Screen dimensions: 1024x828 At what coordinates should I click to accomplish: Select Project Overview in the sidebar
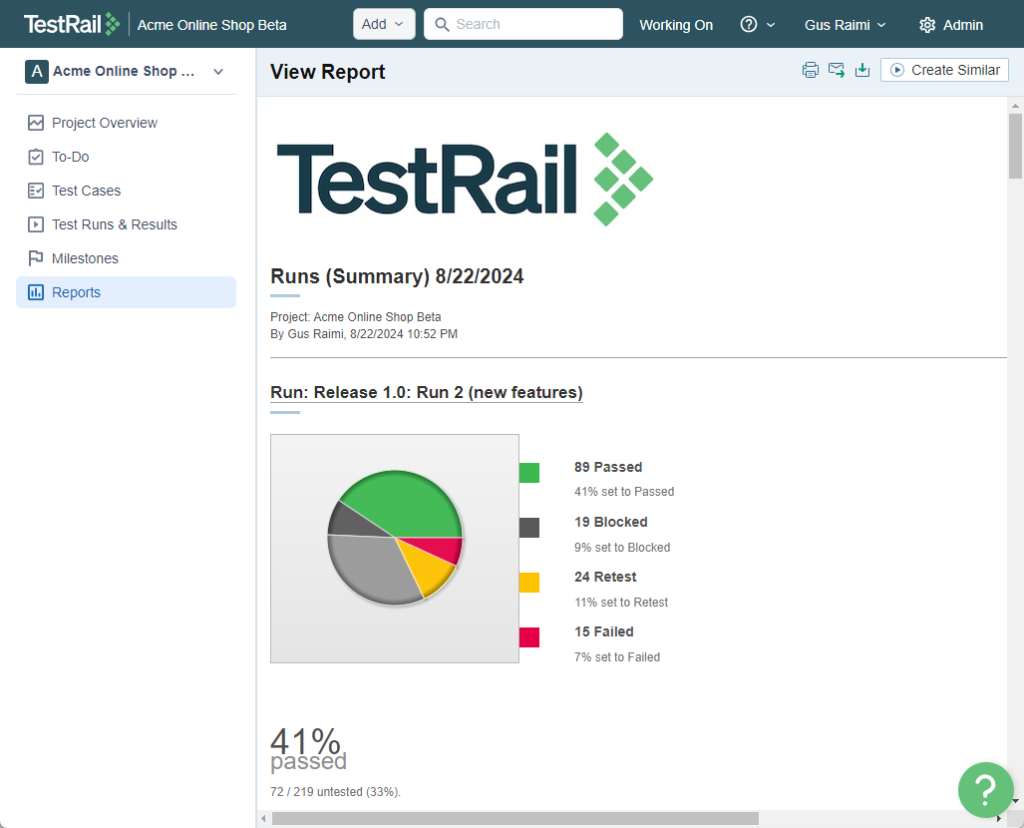point(35,122)
